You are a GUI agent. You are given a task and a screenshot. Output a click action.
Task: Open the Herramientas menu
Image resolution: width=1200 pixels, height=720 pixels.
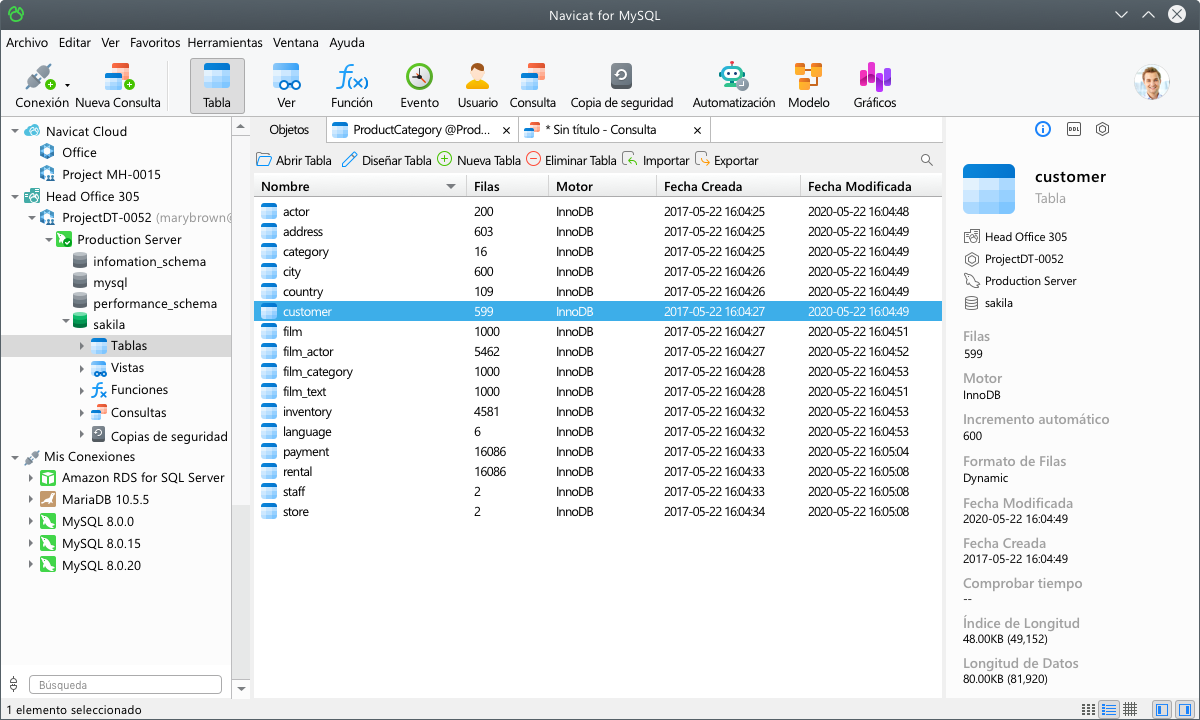(x=225, y=43)
